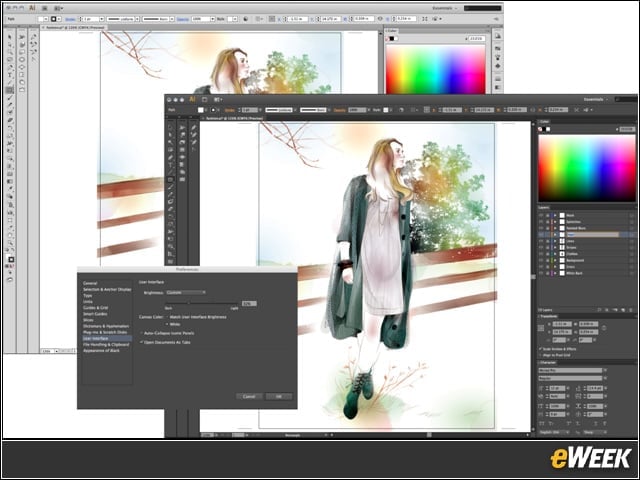Viewport: 640px width, 480px height.
Task: Pick a color in light window's color spectrum
Action: click(x=436, y=69)
